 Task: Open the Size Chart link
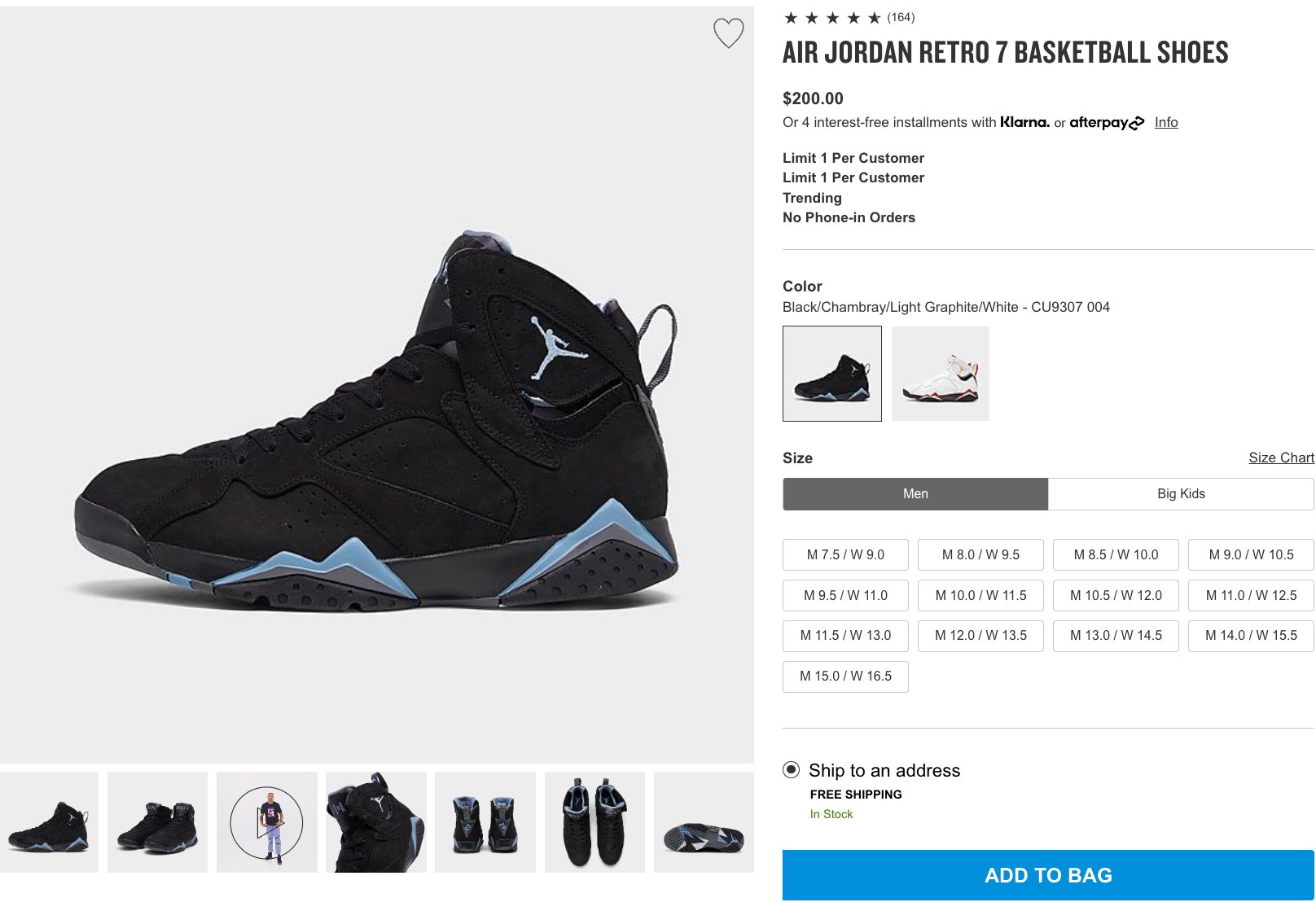coord(1281,458)
